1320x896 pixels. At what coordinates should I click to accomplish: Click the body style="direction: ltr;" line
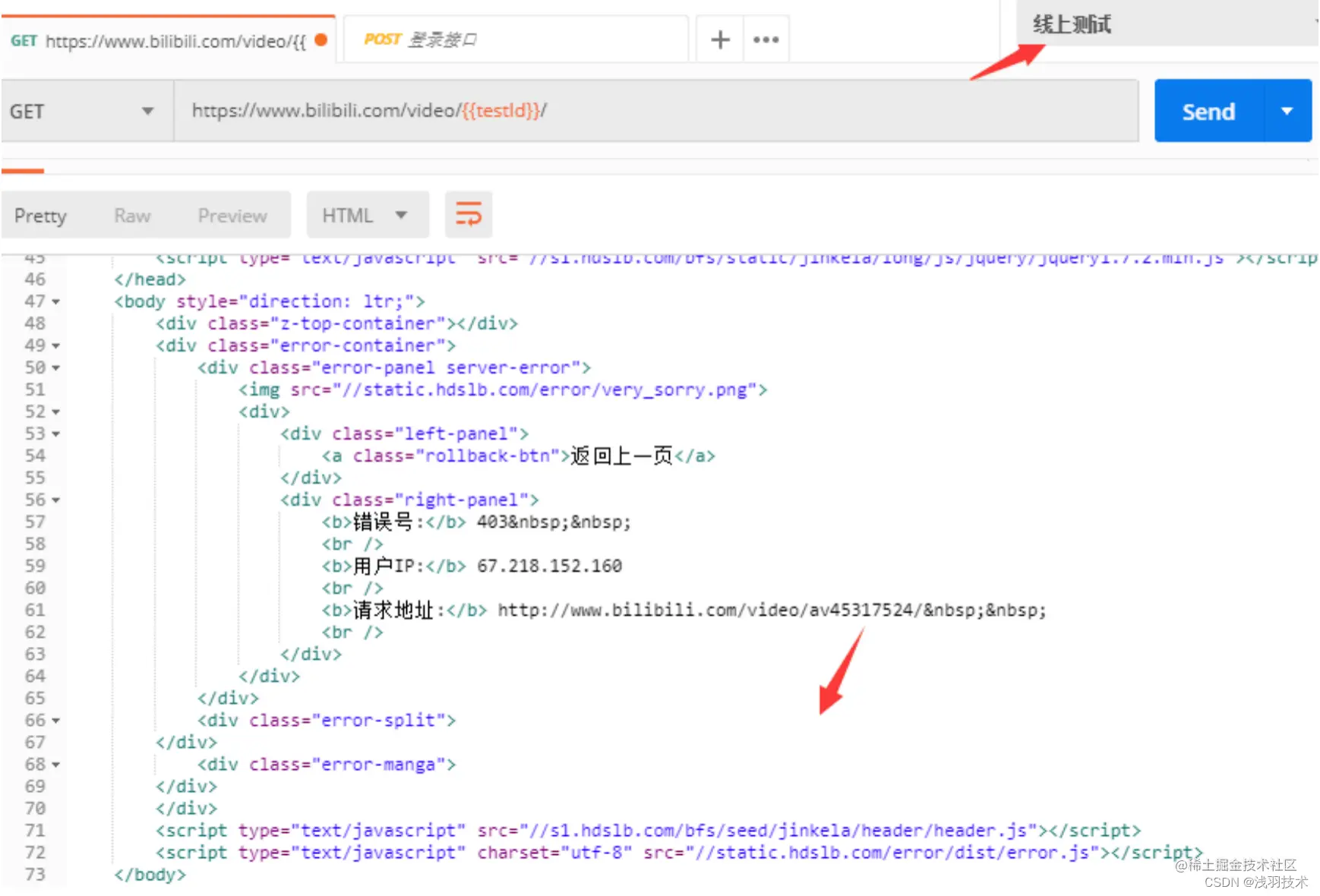[x=270, y=301]
